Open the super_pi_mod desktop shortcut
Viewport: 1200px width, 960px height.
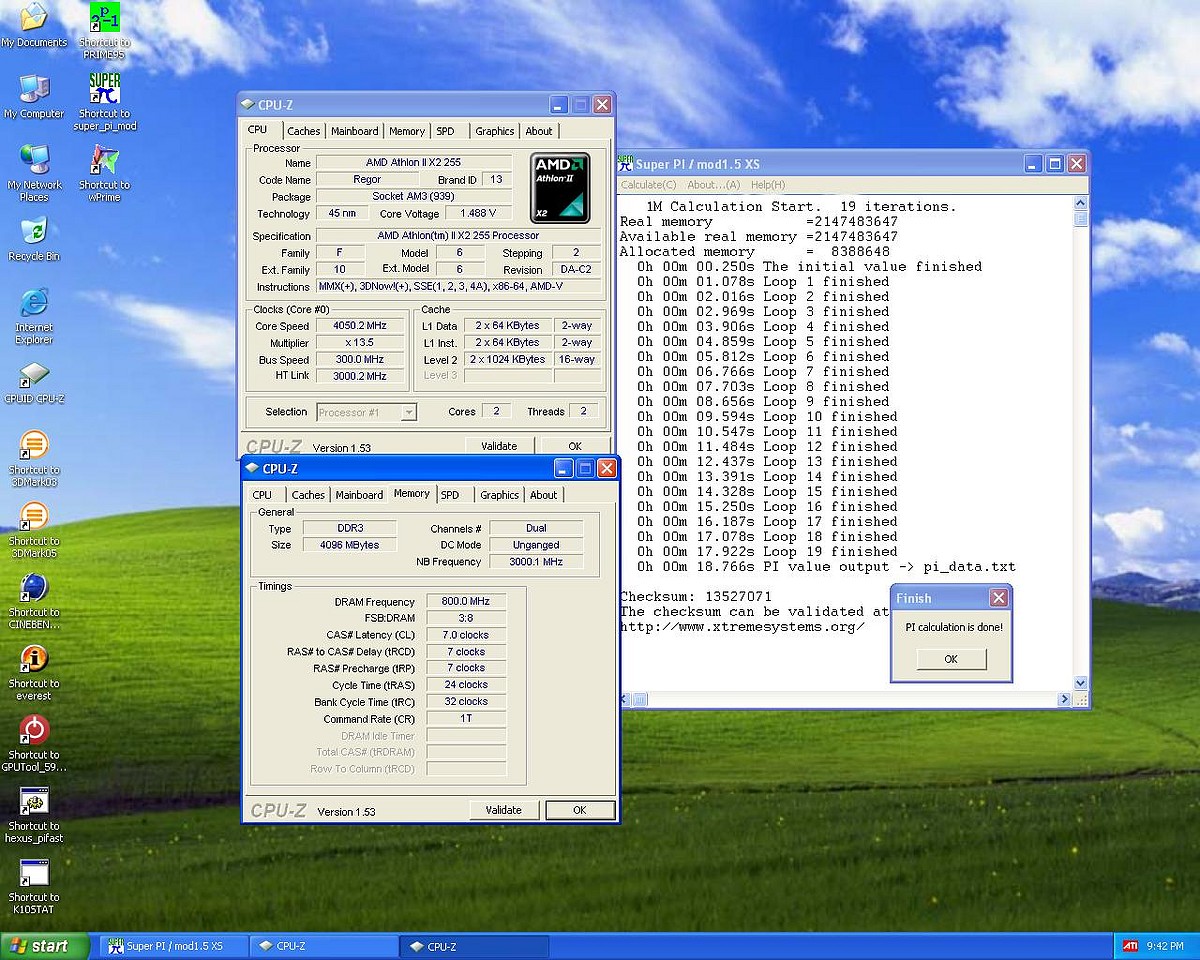tap(104, 89)
